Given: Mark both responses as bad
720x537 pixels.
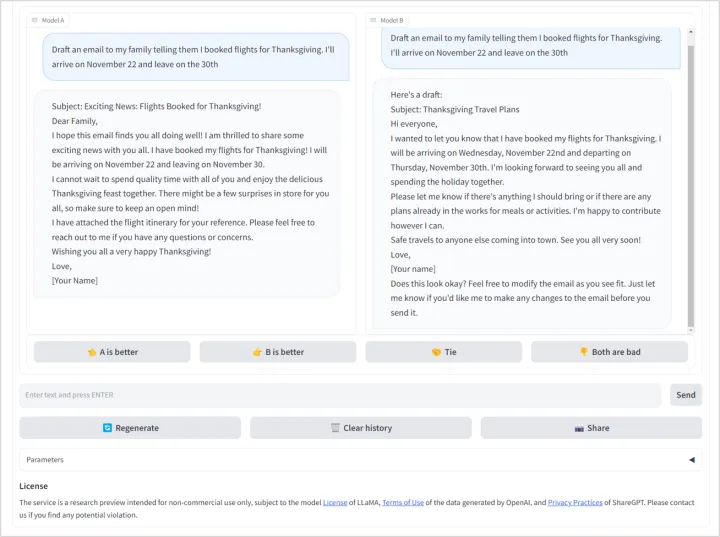Looking at the screenshot, I should (x=609, y=352).
